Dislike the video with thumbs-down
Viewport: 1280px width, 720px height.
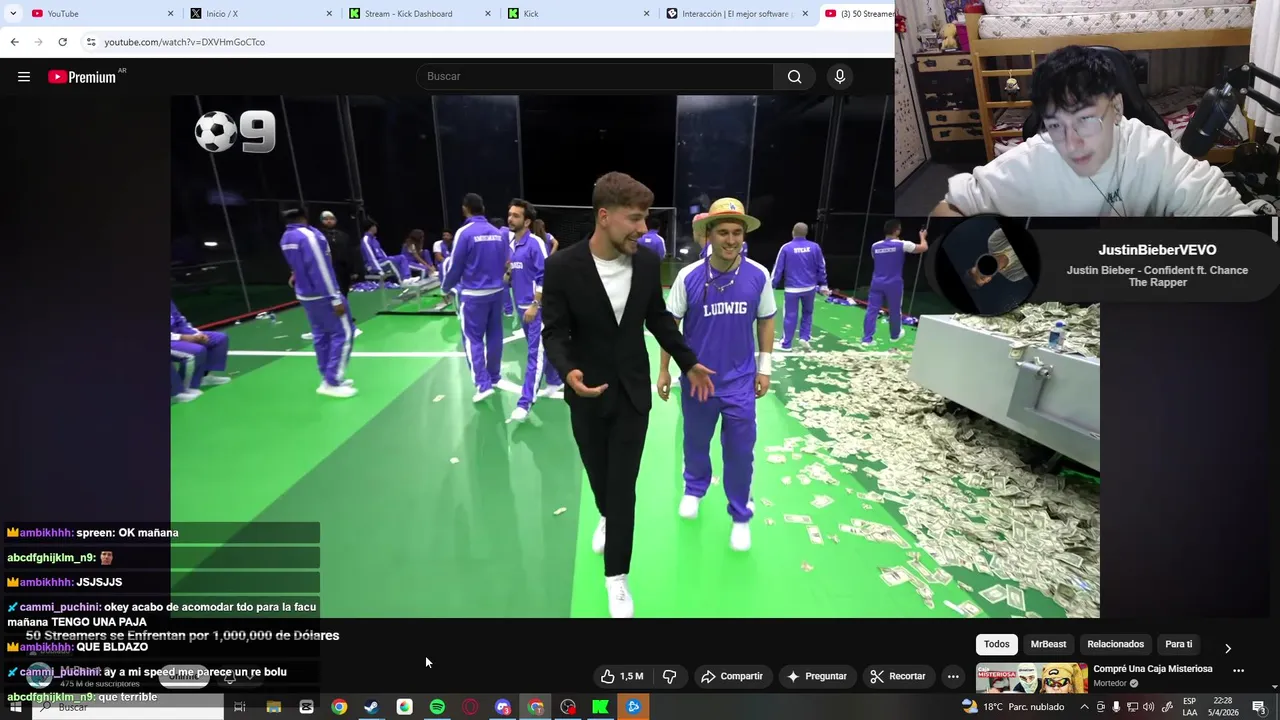[670, 677]
